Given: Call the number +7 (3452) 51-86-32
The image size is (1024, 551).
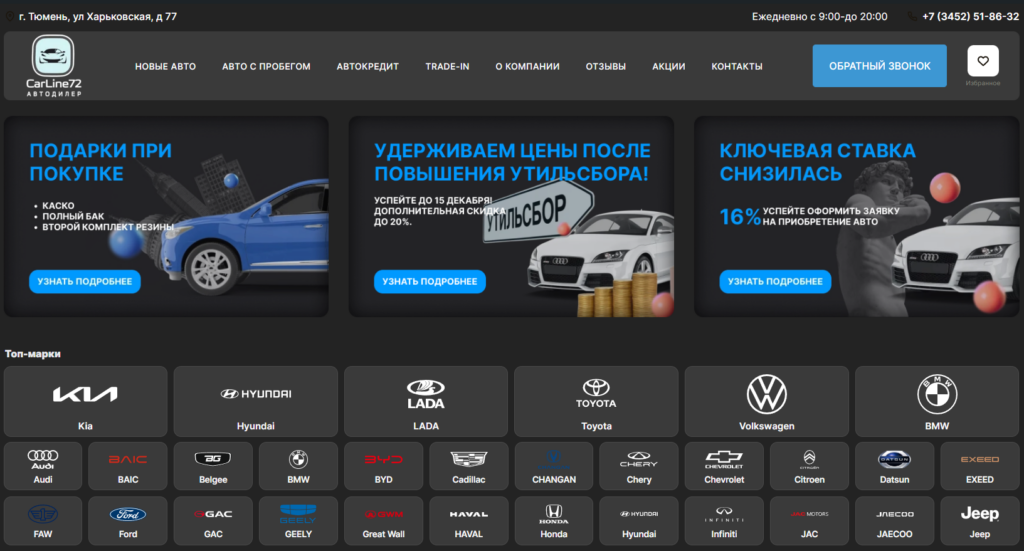Looking at the screenshot, I should pos(970,16).
